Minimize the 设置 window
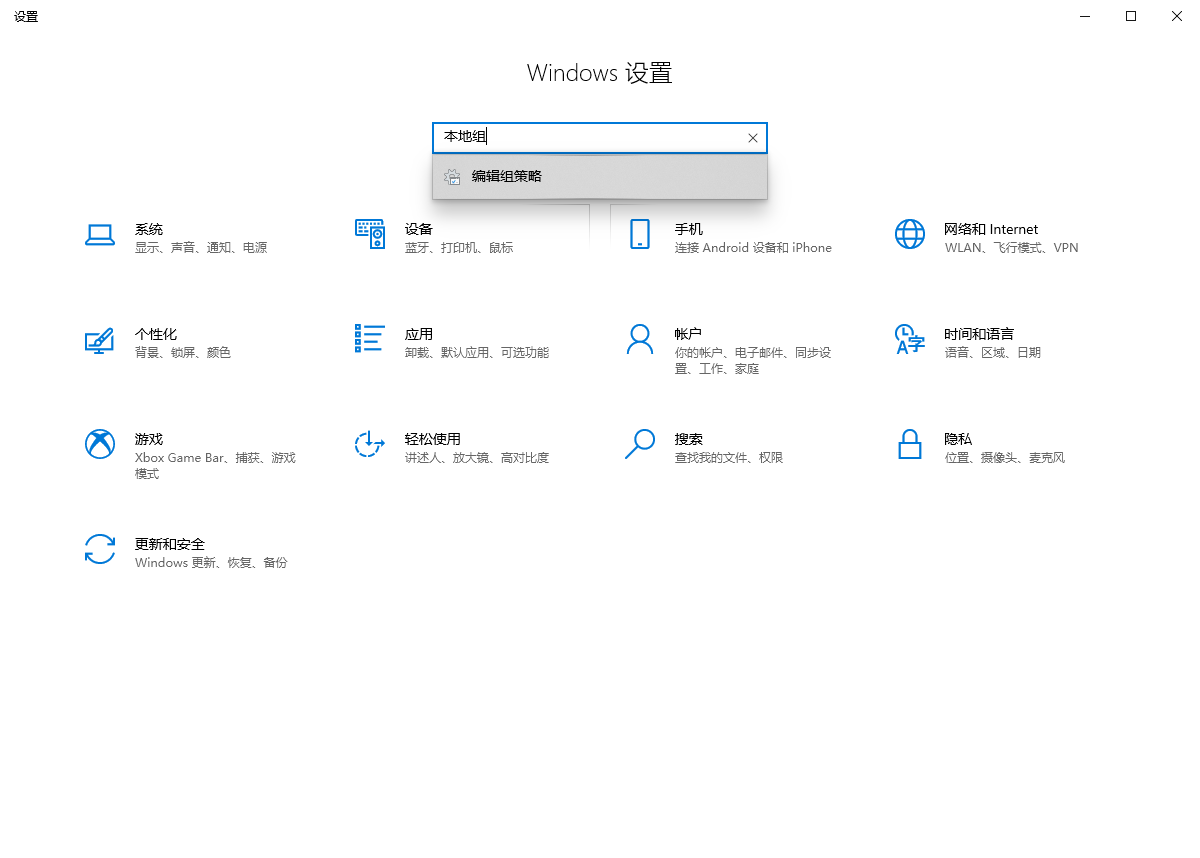Image resolution: width=1200 pixels, height=858 pixels. [1085, 16]
